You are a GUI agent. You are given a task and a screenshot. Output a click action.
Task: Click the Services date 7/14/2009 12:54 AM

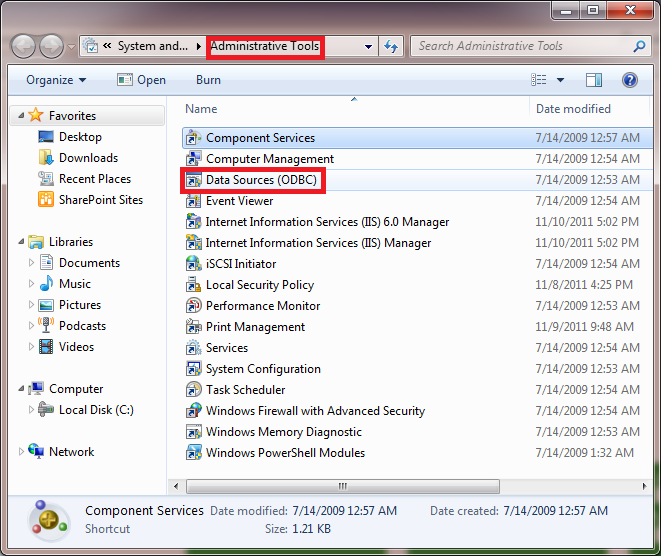point(587,348)
